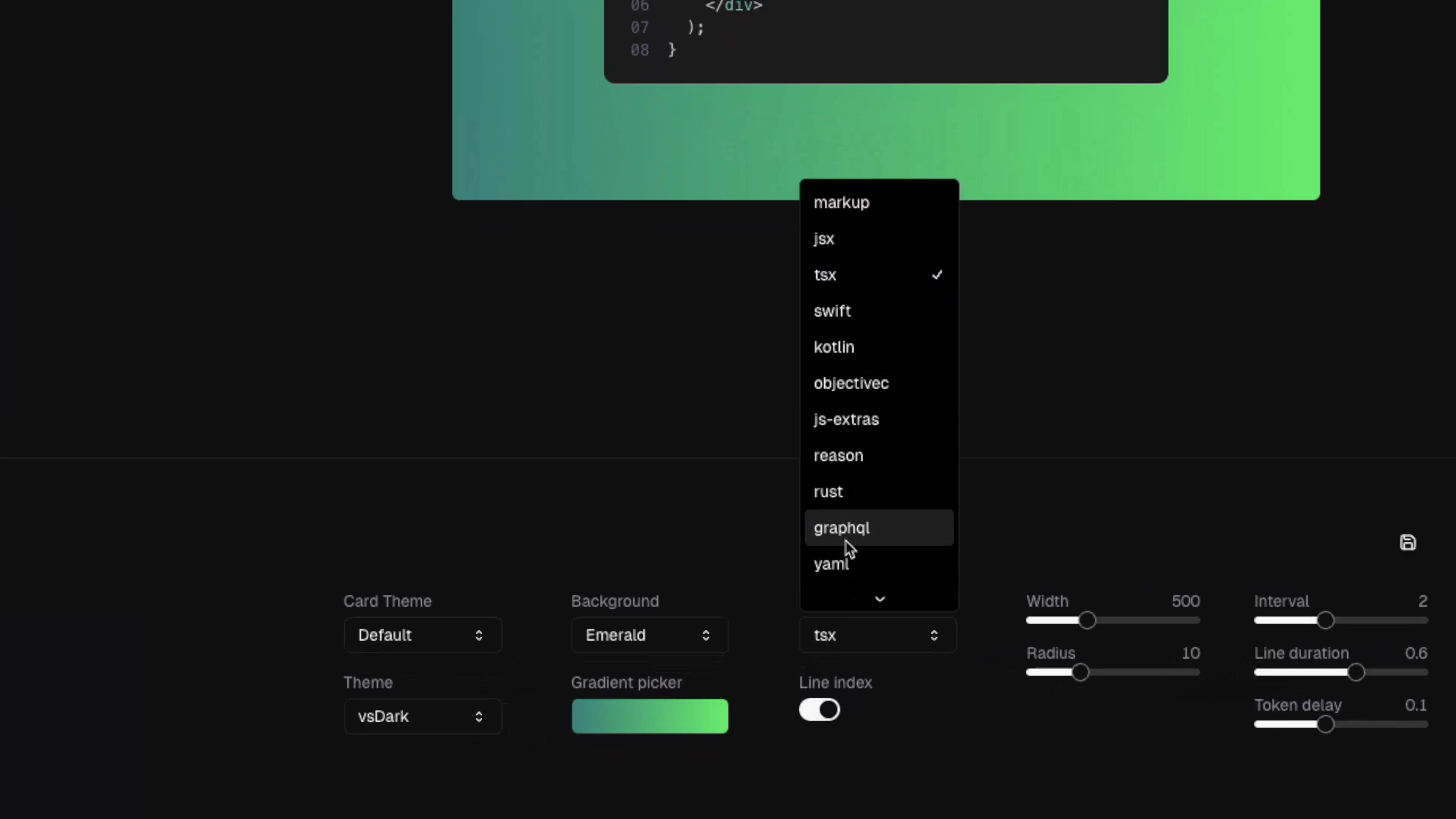Open the Card Theme Default dropdown
The image size is (1456, 819).
422,635
